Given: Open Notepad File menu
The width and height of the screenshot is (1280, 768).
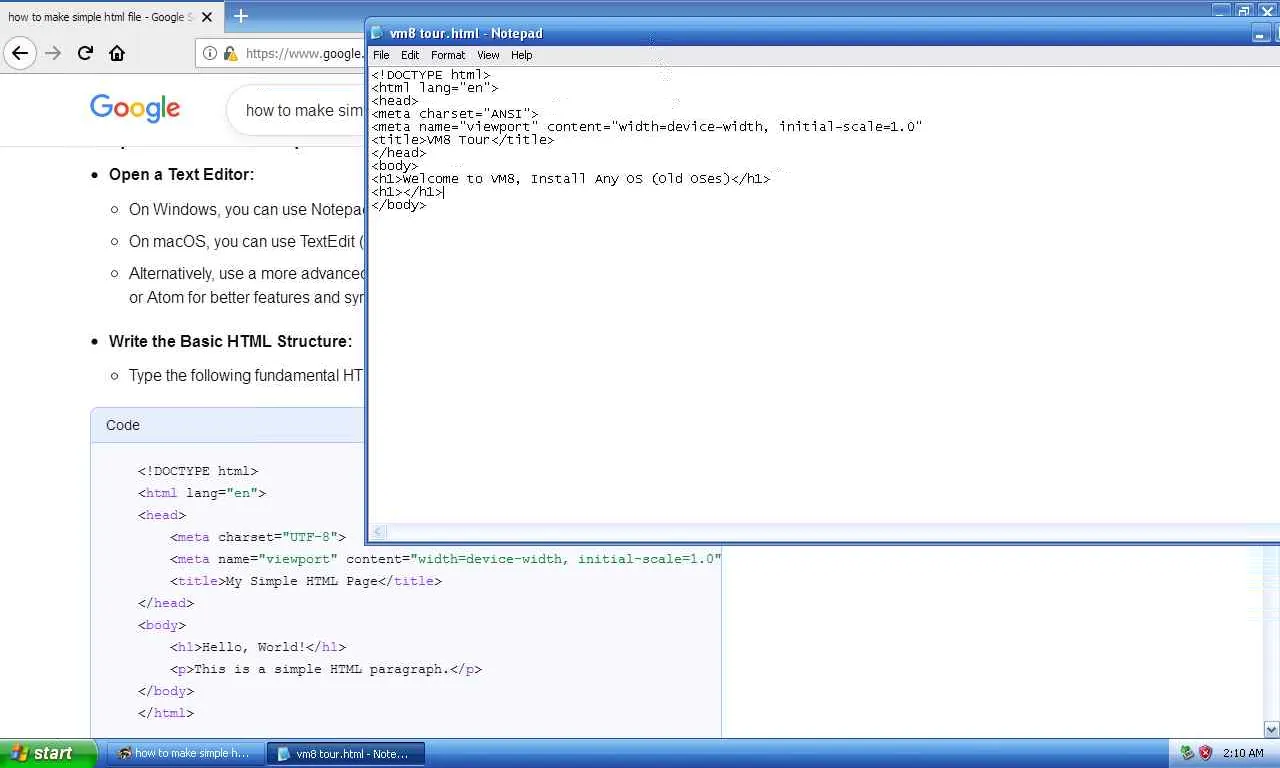Looking at the screenshot, I should point(381,55).
